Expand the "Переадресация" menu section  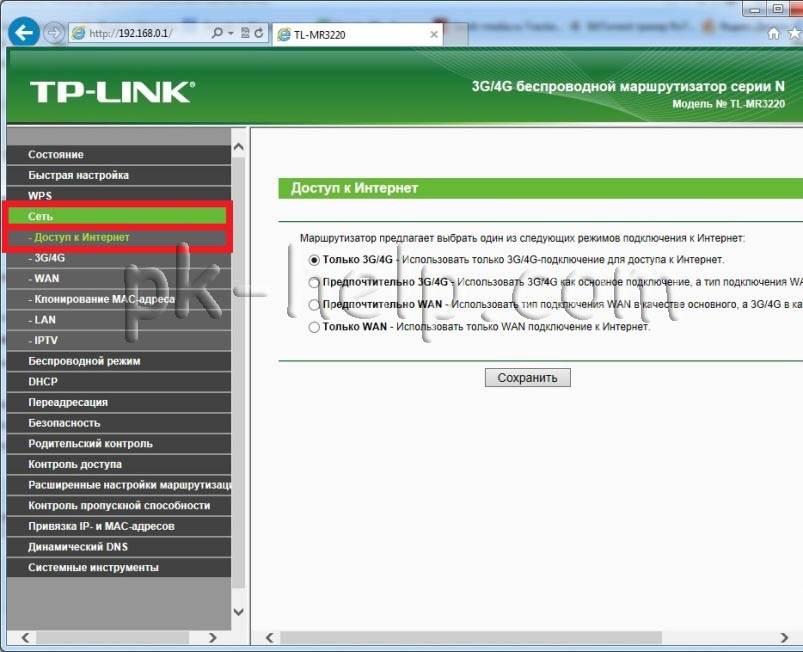[119, 403]
